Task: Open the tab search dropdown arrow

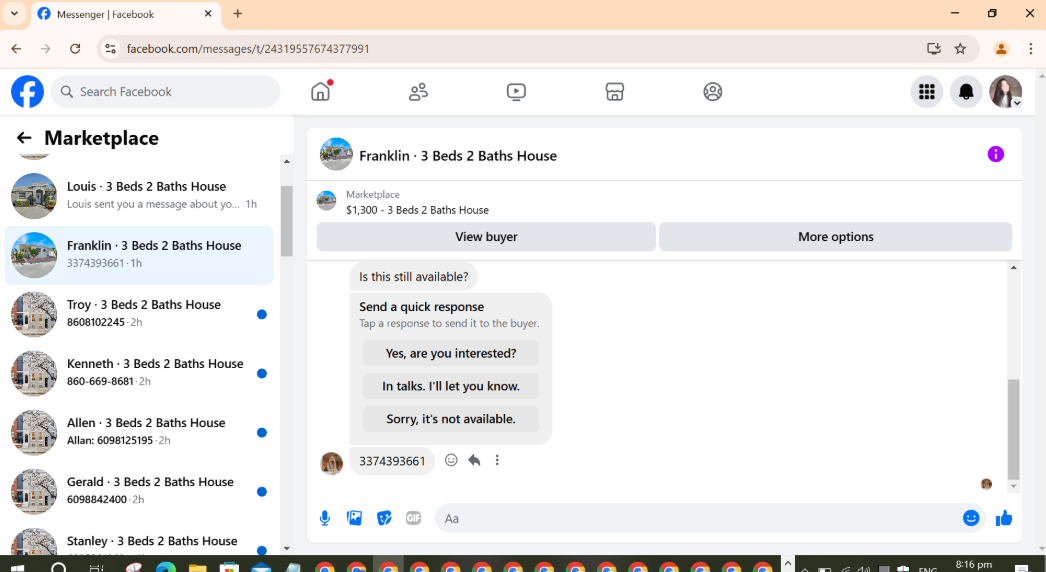Action: point(14,13)
